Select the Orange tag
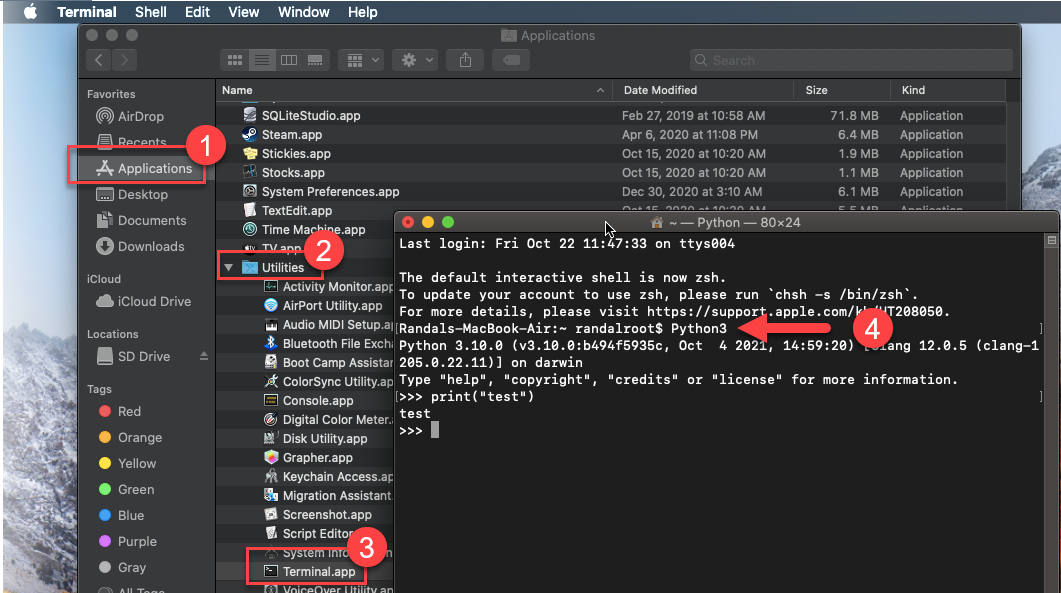 coord(131,437)
